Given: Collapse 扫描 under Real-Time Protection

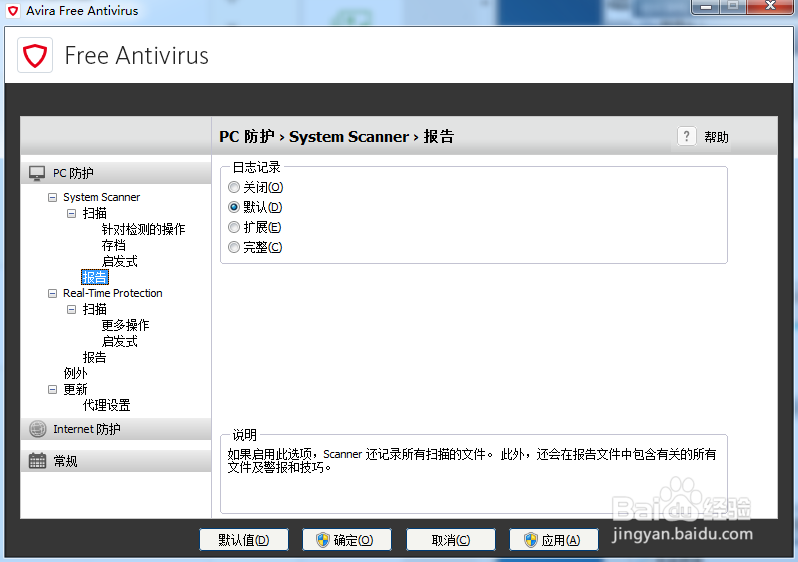Looking at the screenshot, I should tap(72, 310).
